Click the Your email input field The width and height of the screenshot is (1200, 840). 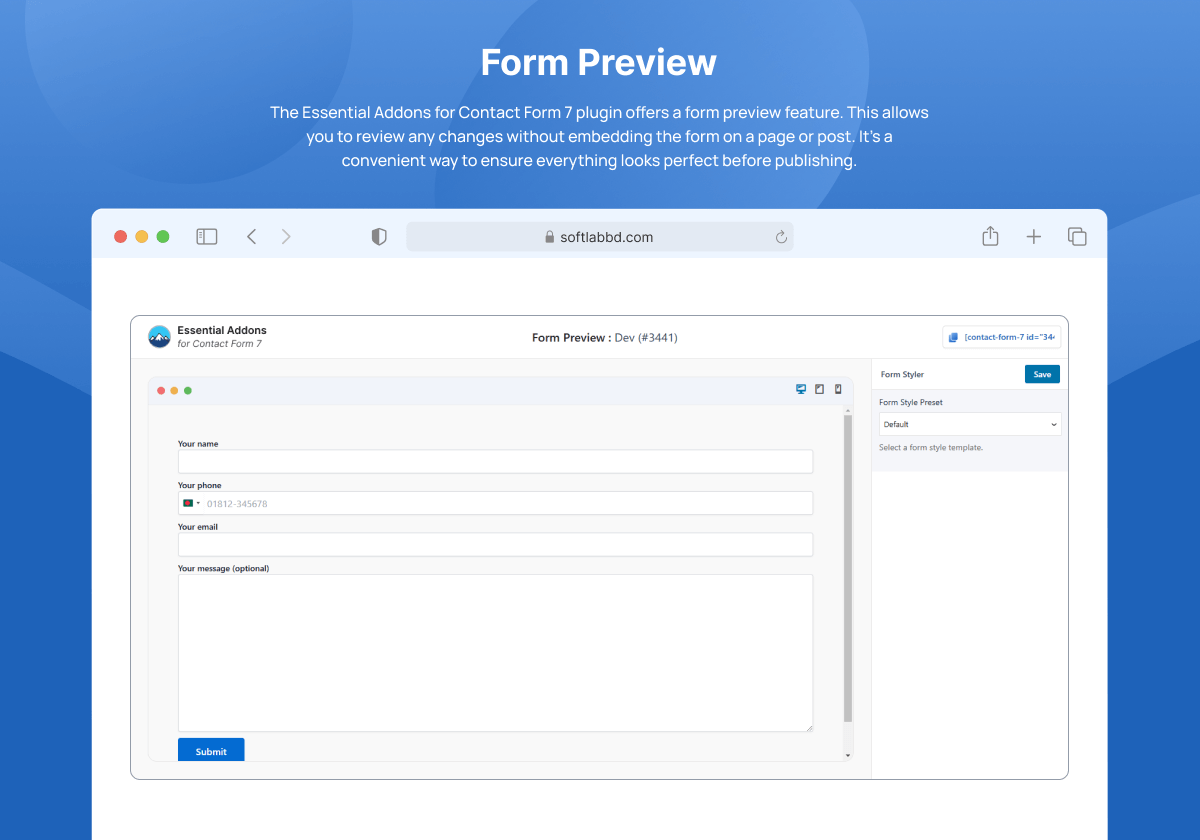[495, 544]
